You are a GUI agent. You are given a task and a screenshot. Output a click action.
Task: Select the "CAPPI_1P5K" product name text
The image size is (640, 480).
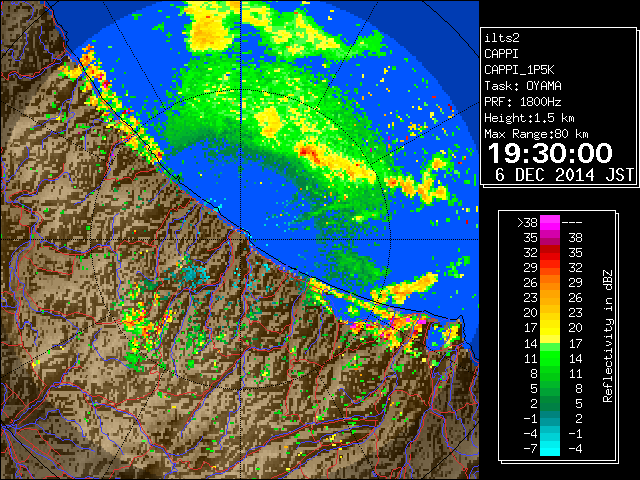tap(519, 70)
